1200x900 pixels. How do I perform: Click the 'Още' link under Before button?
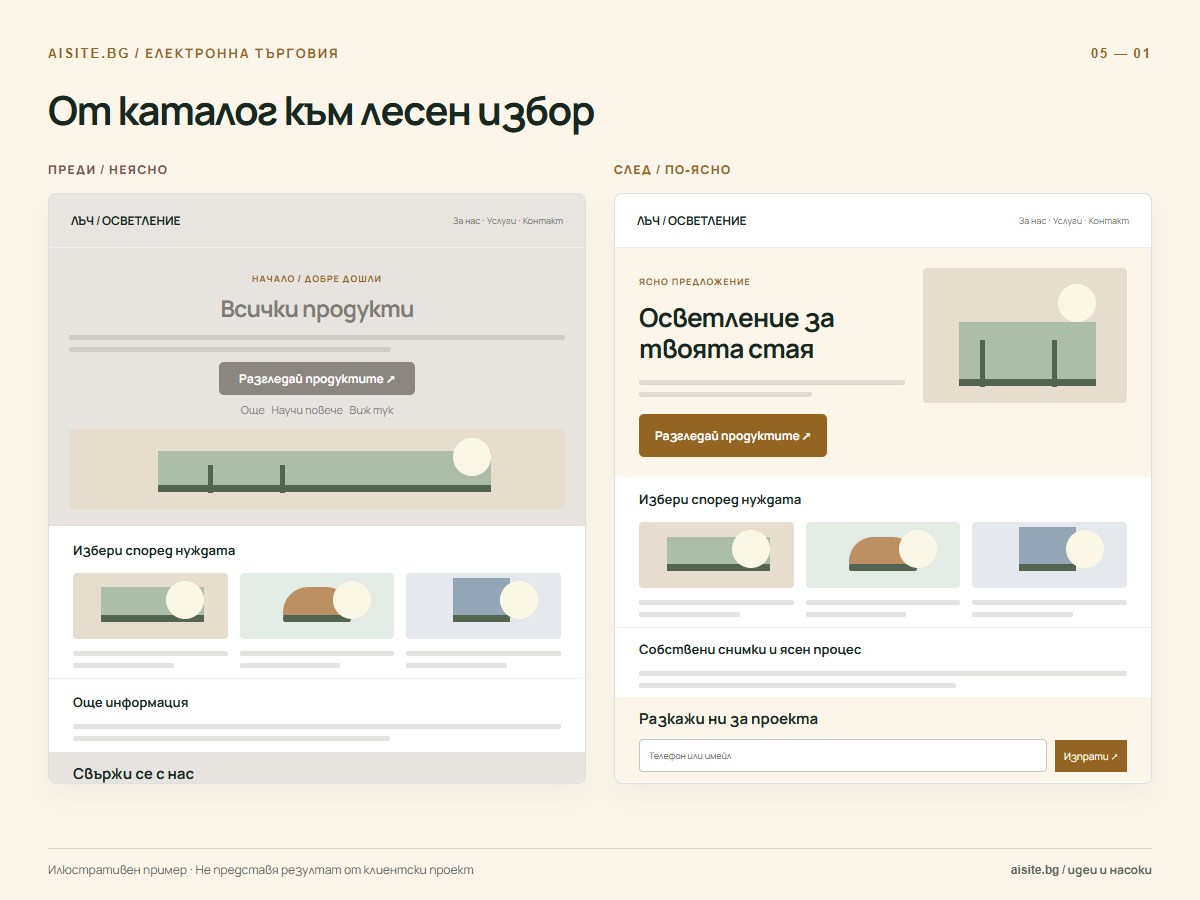(x=252, y=411)
